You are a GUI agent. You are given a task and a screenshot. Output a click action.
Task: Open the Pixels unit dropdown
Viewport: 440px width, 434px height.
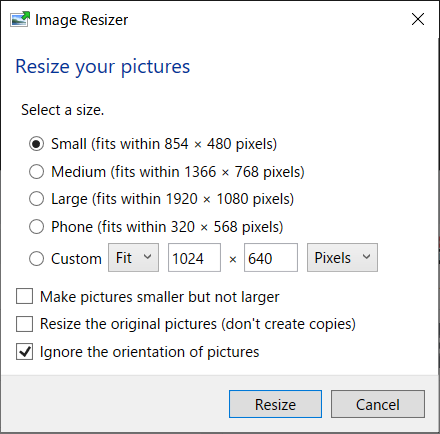[342, 258]
